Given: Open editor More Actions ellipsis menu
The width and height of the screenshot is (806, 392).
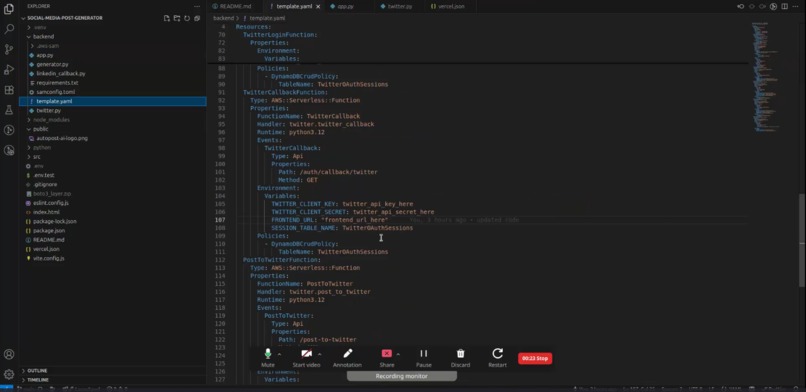Looking at the screenshot, I should tap(795, 6).
